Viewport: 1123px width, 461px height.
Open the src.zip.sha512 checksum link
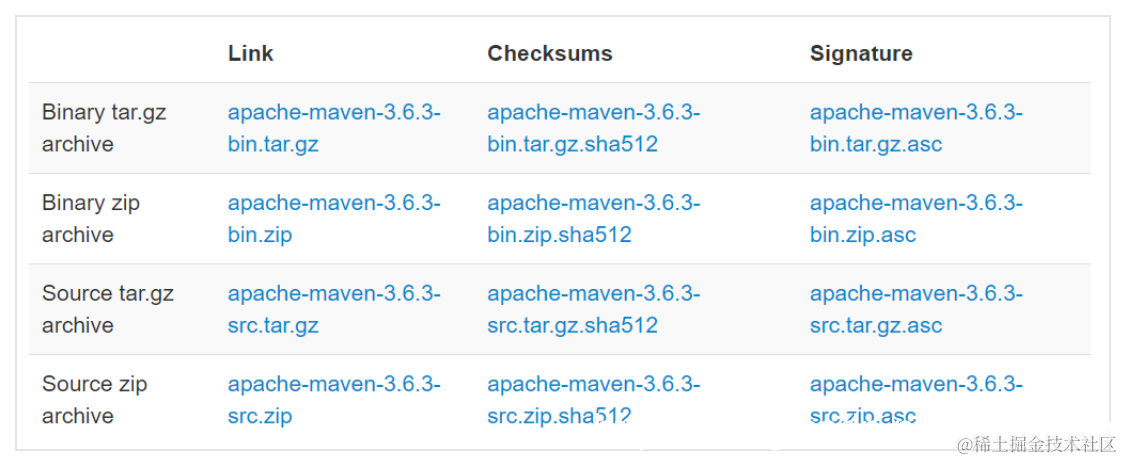pyautogui.click(x=594, y=400)
